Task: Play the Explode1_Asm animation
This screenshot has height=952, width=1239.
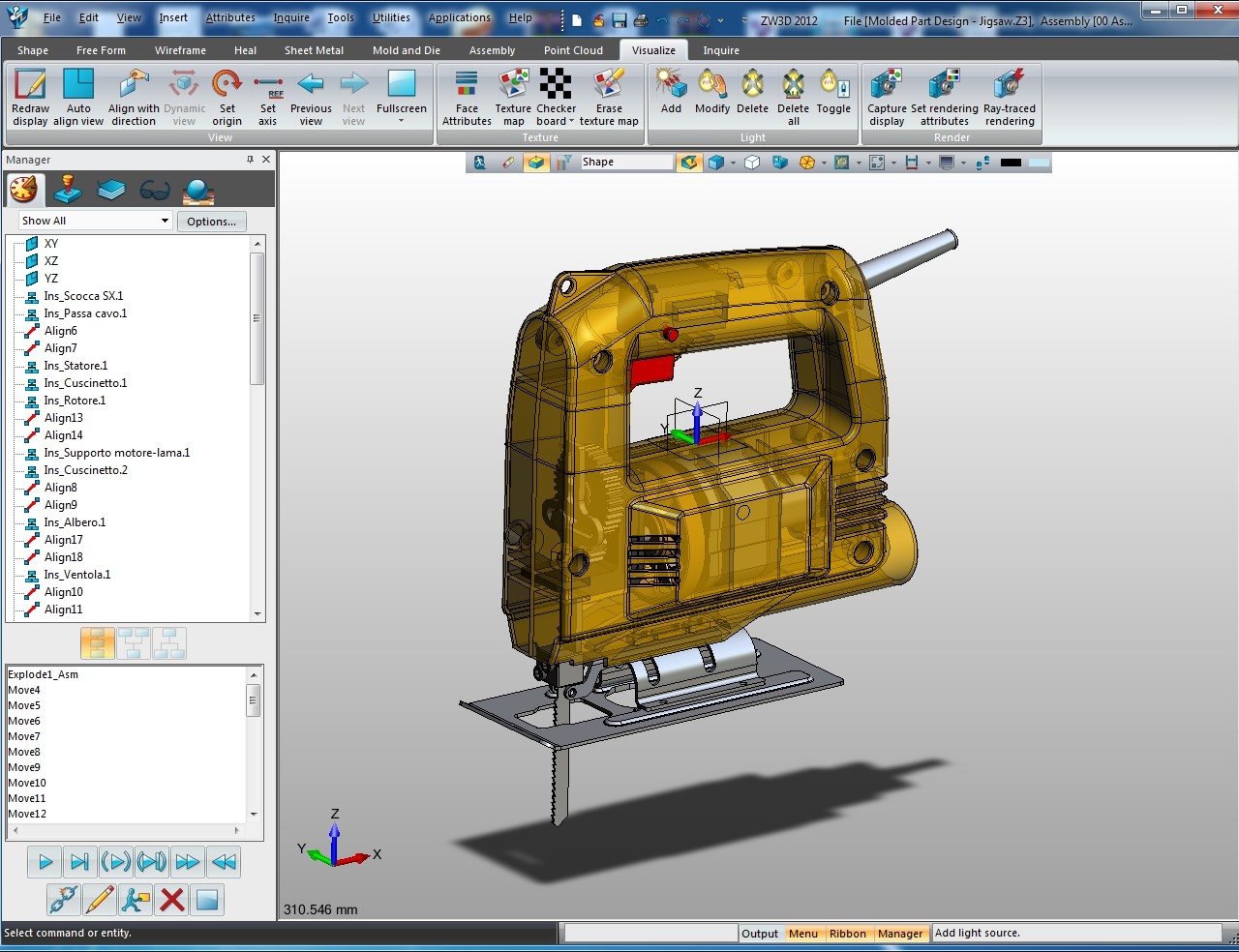Action: 44,861
